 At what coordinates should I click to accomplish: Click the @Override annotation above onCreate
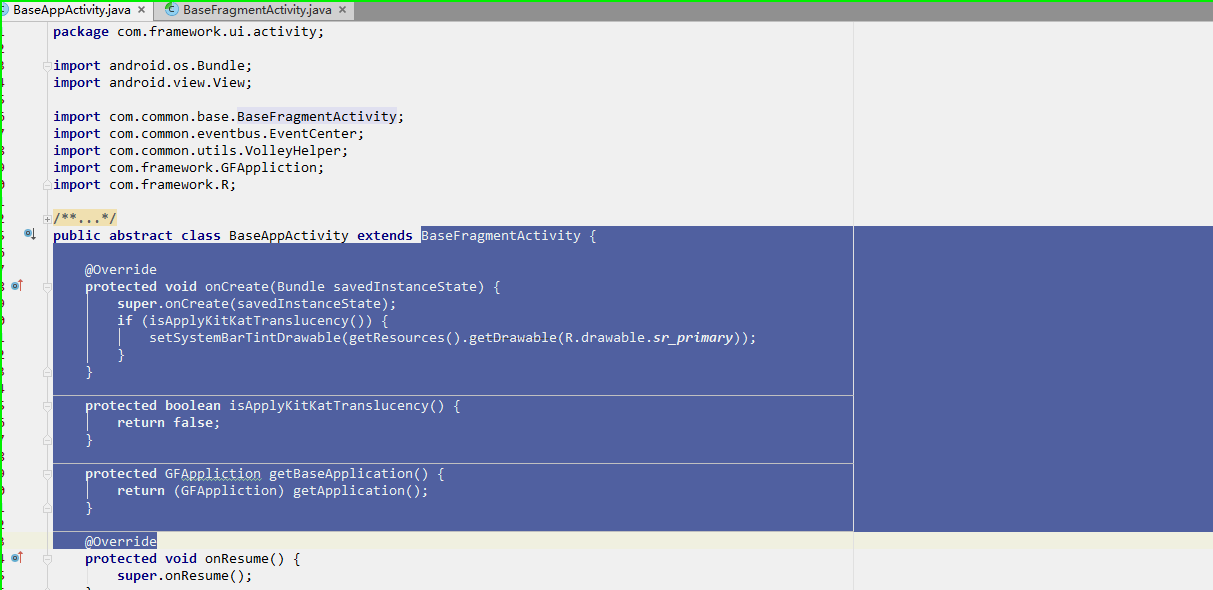point(121,269)
